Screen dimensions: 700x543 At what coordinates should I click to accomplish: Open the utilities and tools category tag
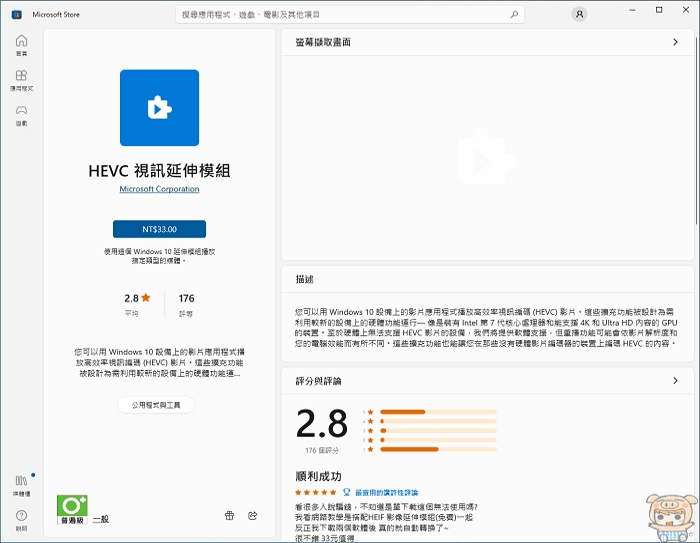(x=156, y=405)
